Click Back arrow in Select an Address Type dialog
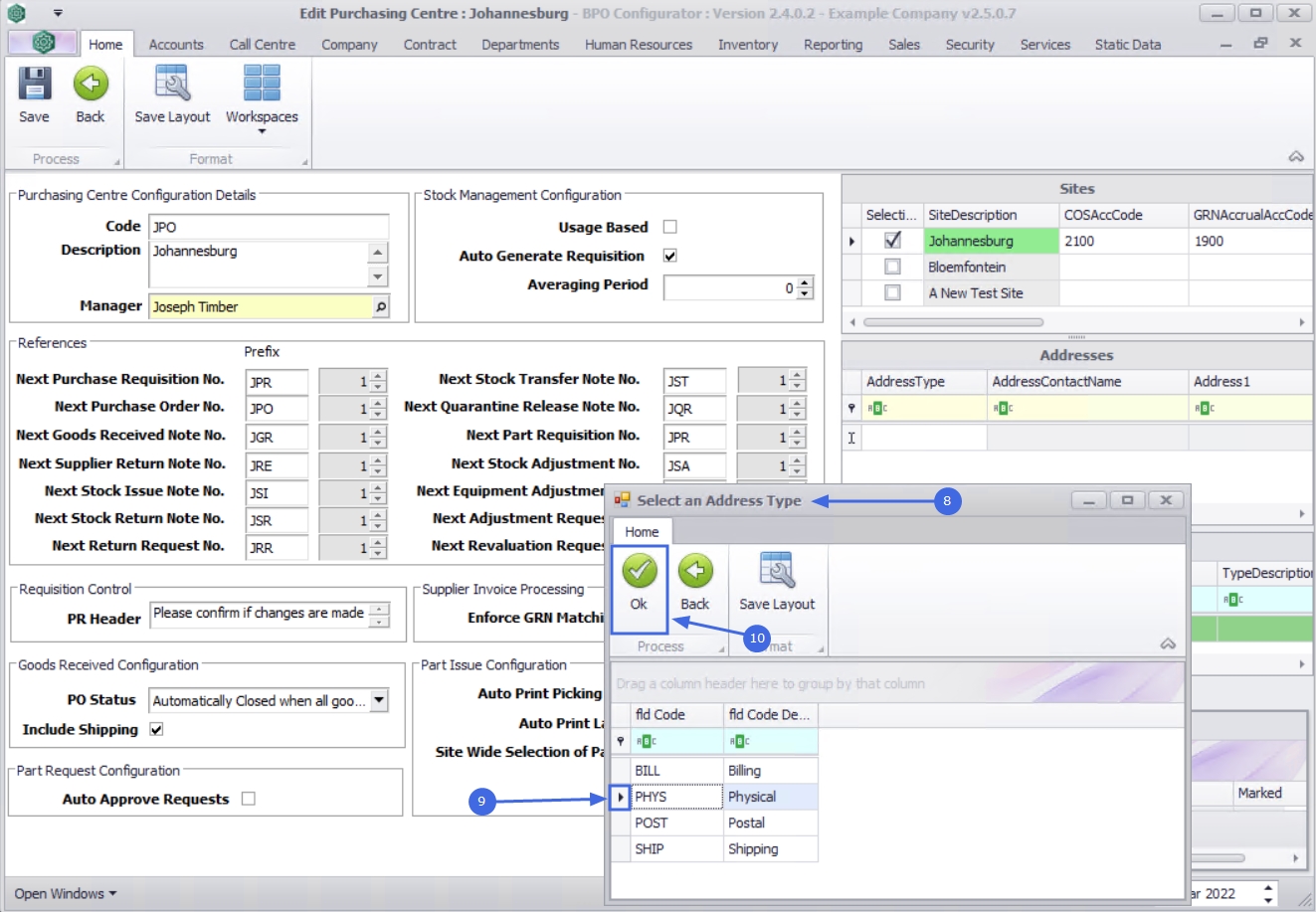This screenshot has height=912, width=1316. 695,571
